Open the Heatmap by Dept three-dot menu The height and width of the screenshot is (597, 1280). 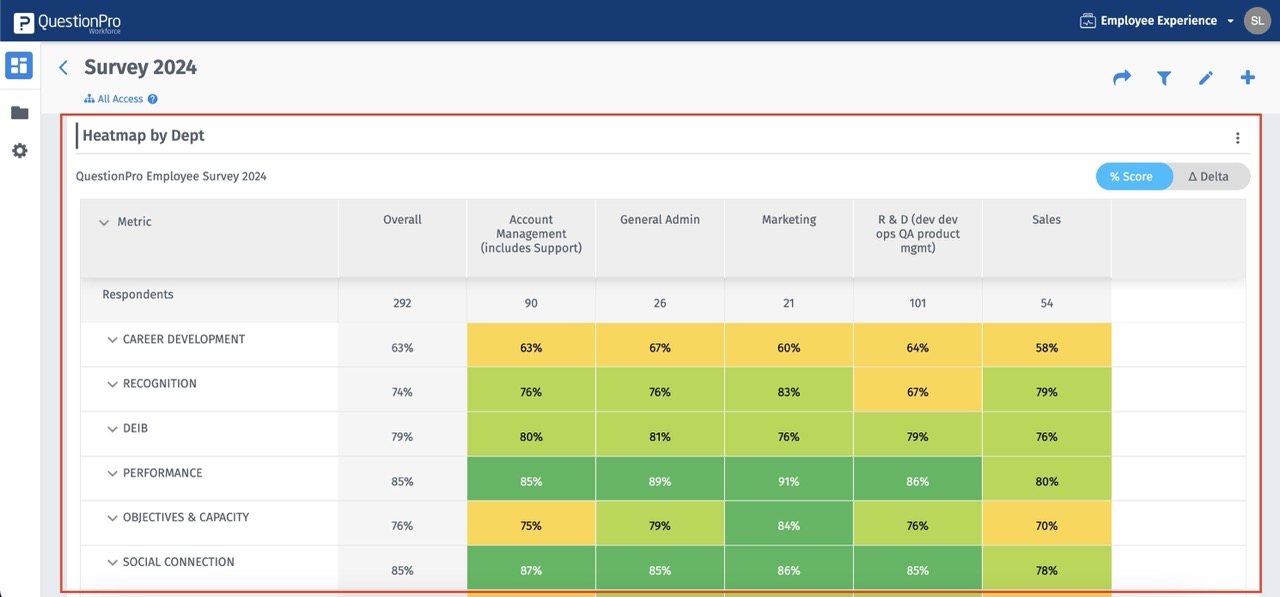[x=1238, y=137]
